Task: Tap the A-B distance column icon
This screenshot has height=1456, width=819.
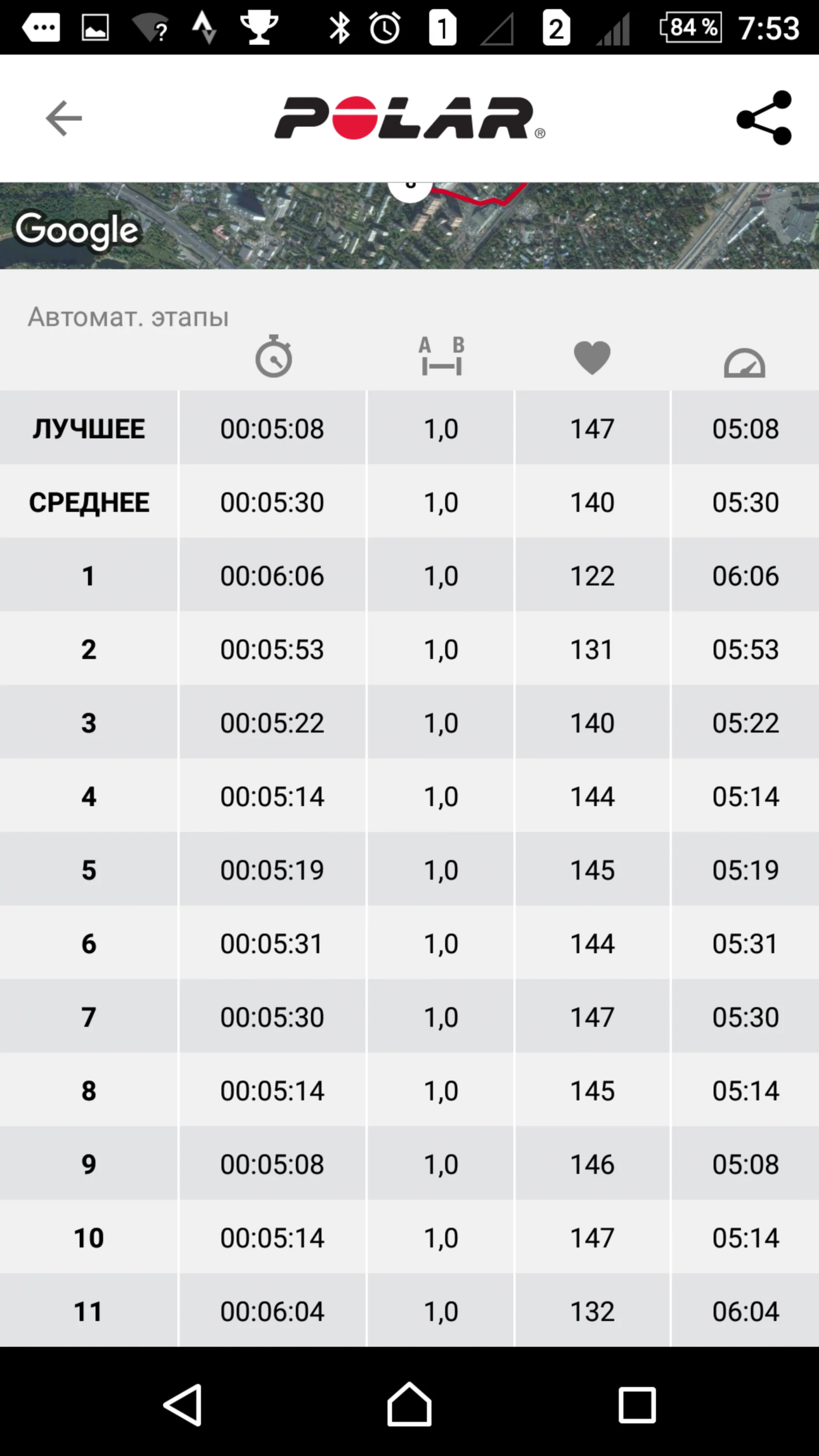Action: coord(441,357)
